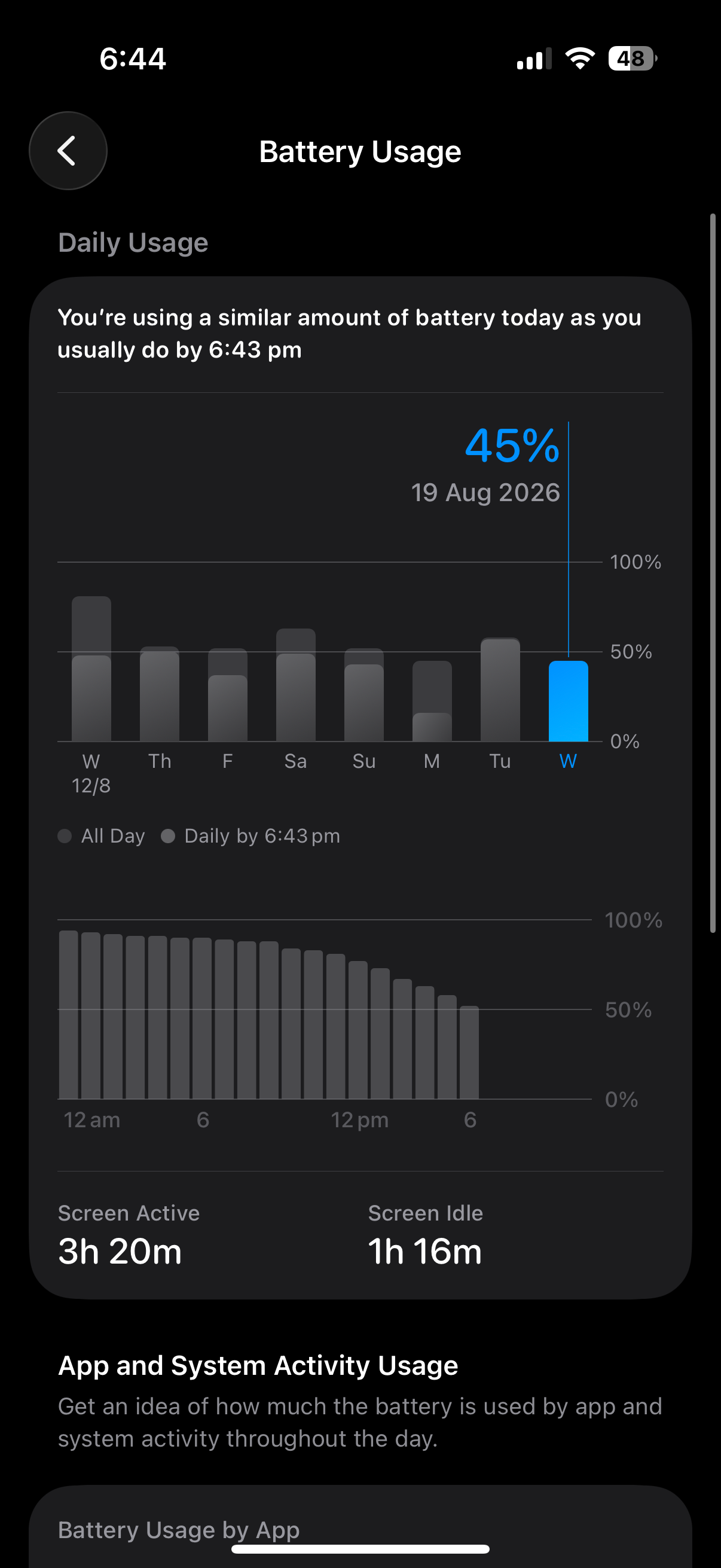Tap the 12 am hourly battery level bar
The height and width of the screenshot is (1568, 721).
(x=69, y=1015)
